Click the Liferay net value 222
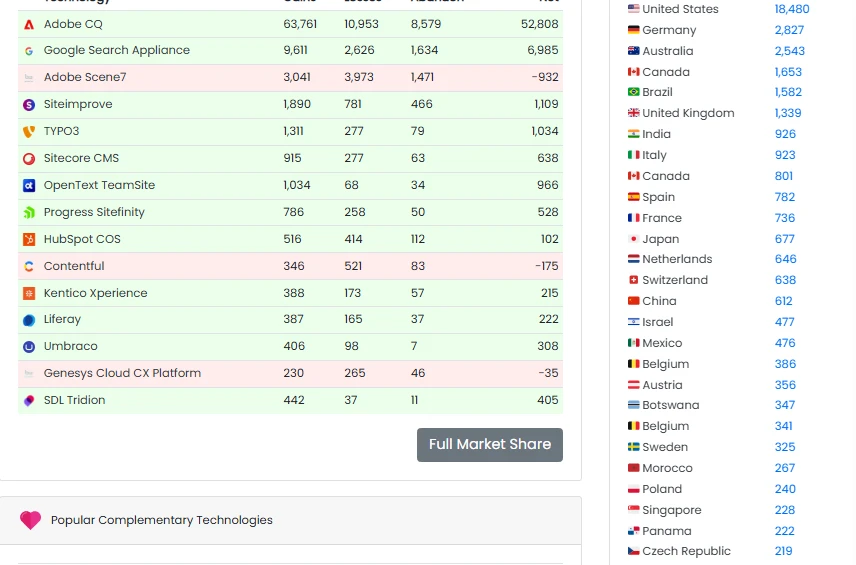The height and width of the screenshot is (565, 856). coord(549,319)
